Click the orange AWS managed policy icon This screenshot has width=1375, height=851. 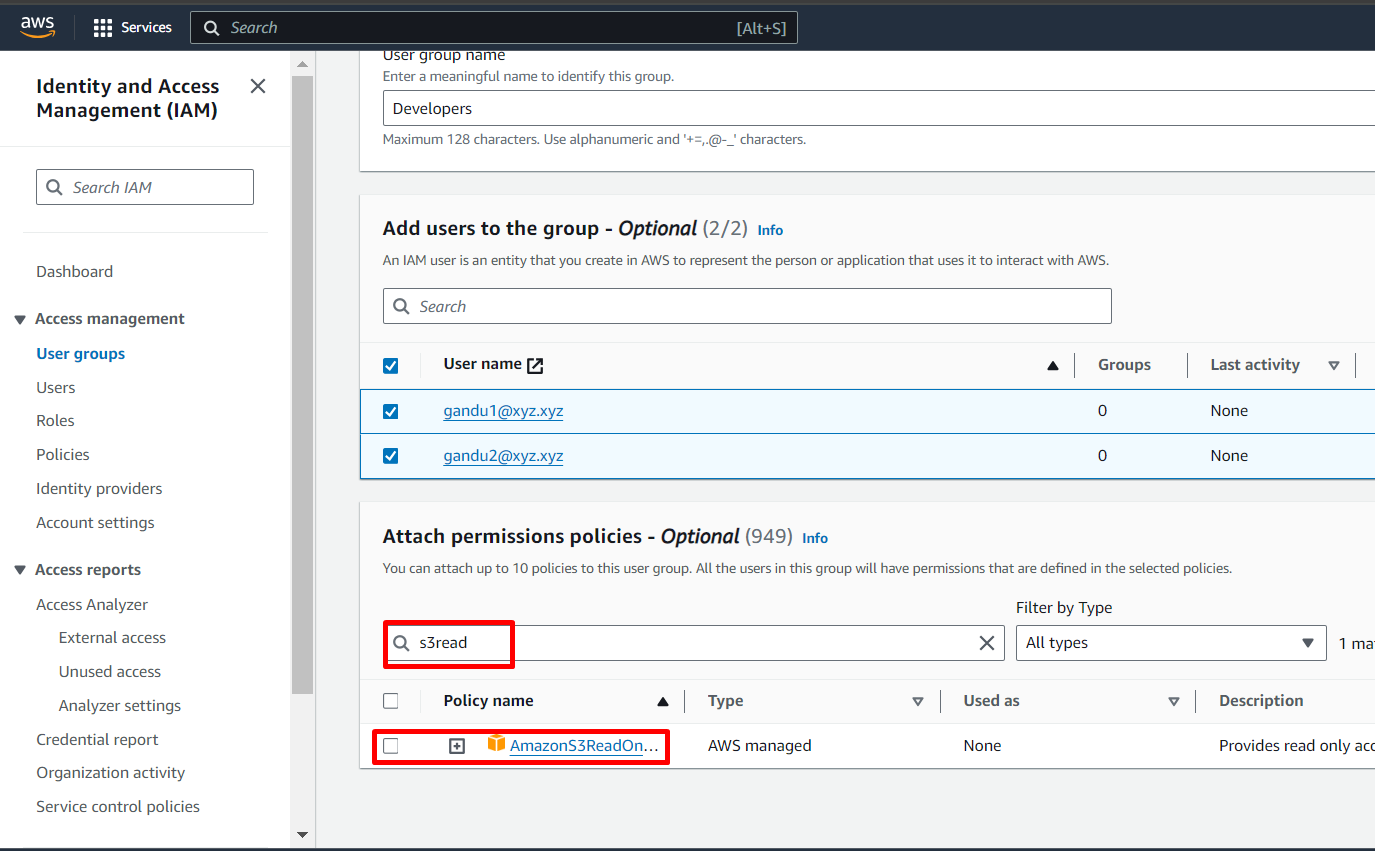pyautogui.click(x=496, y=743)
